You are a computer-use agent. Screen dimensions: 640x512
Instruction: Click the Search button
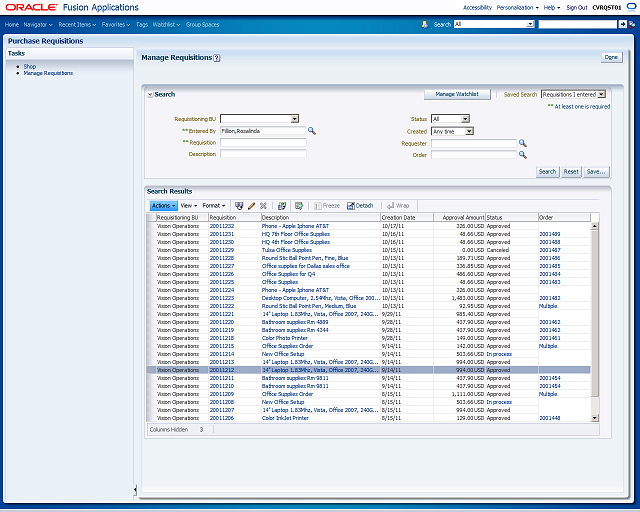click(x=547, y=172)
